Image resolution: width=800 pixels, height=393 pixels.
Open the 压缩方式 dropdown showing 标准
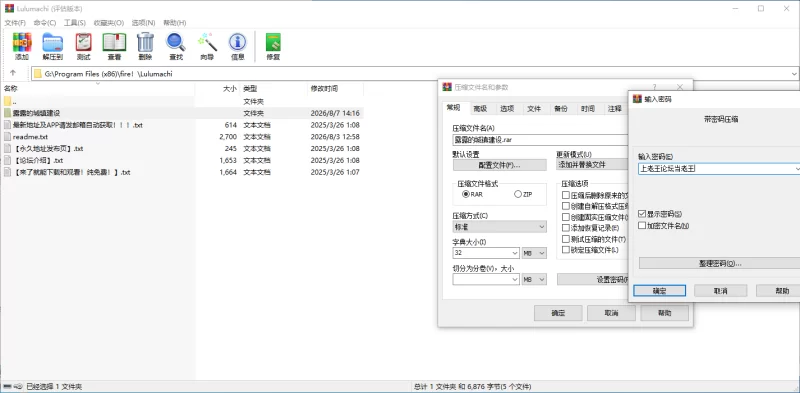coord(499,227)
